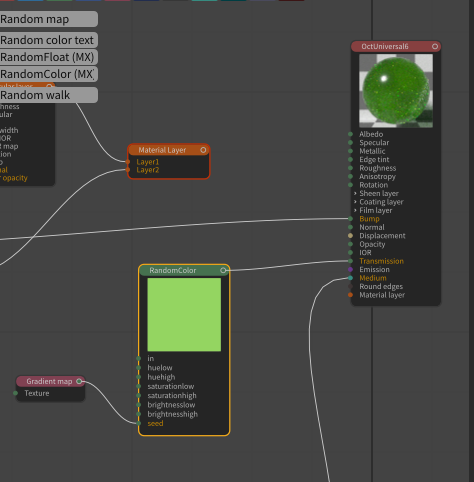Select the Material Layer node header

click(169, 150)
